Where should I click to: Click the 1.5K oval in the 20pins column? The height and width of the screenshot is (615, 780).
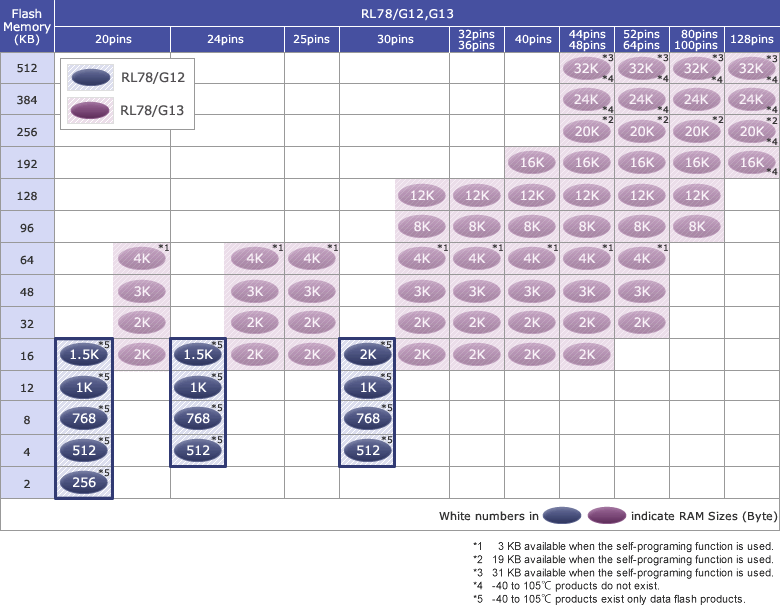coord(84,354)
